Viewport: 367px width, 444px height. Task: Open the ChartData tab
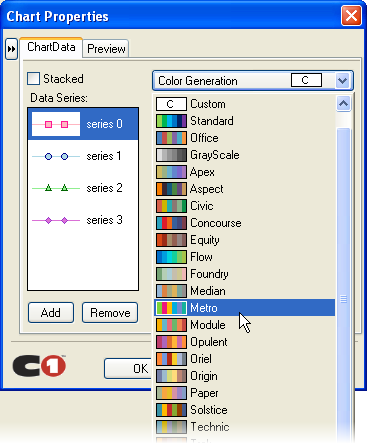pos(51,47)
